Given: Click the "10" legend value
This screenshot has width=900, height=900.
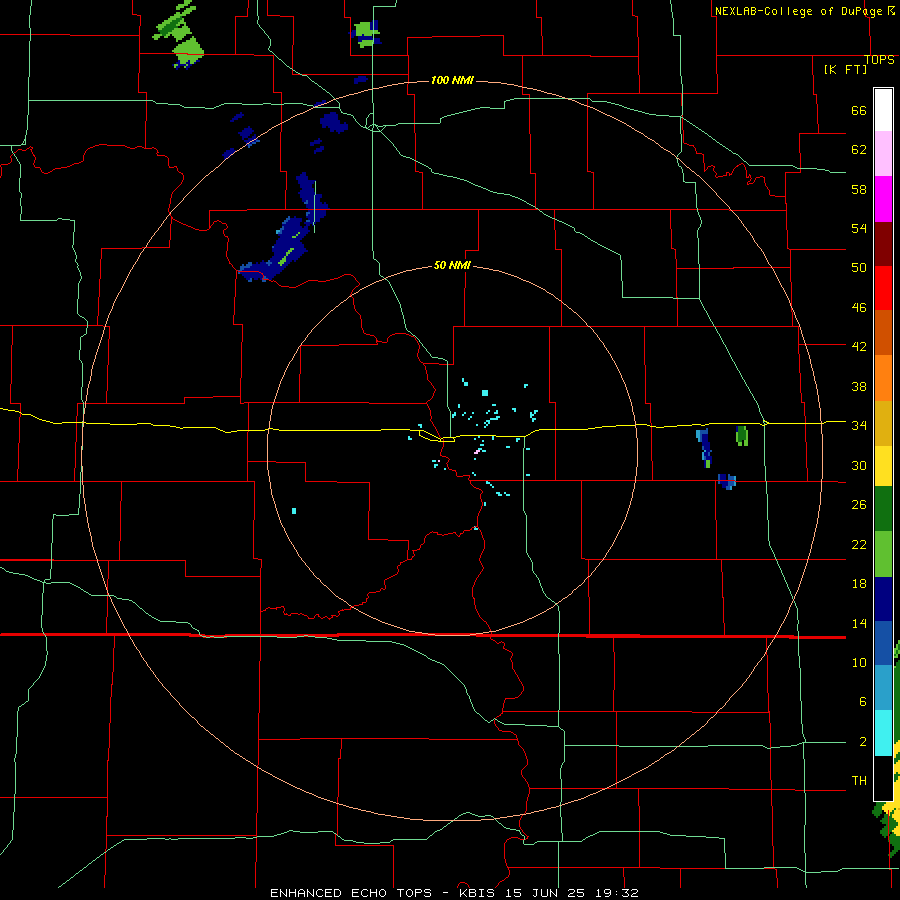Looking at the screenshot, I should tap(859, 663).
